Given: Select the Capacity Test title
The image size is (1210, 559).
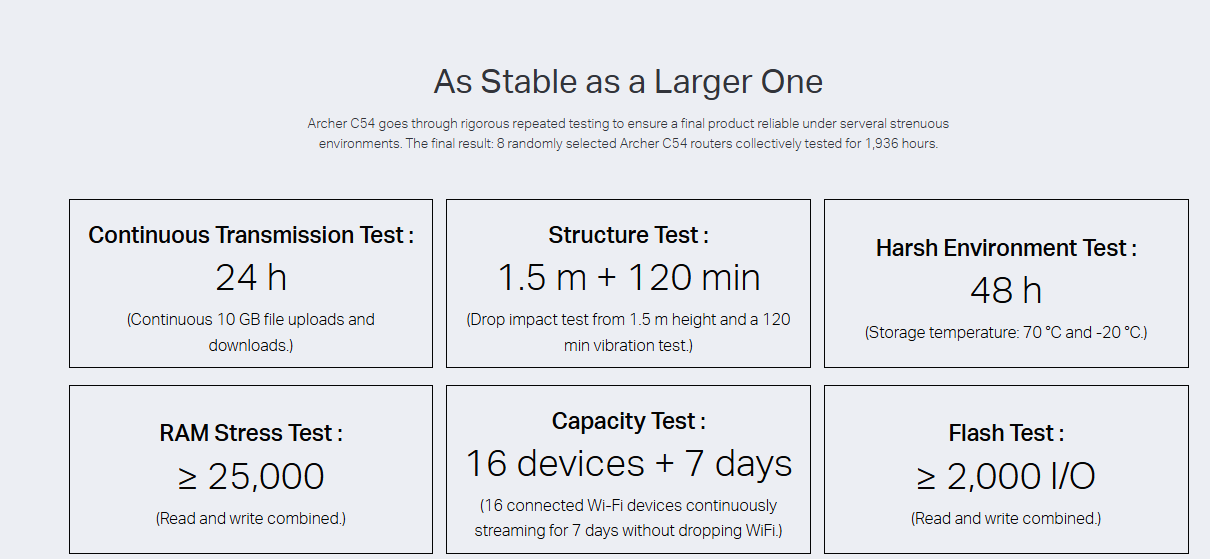Looking at the screenshot, I should click(x=628, y=421).
